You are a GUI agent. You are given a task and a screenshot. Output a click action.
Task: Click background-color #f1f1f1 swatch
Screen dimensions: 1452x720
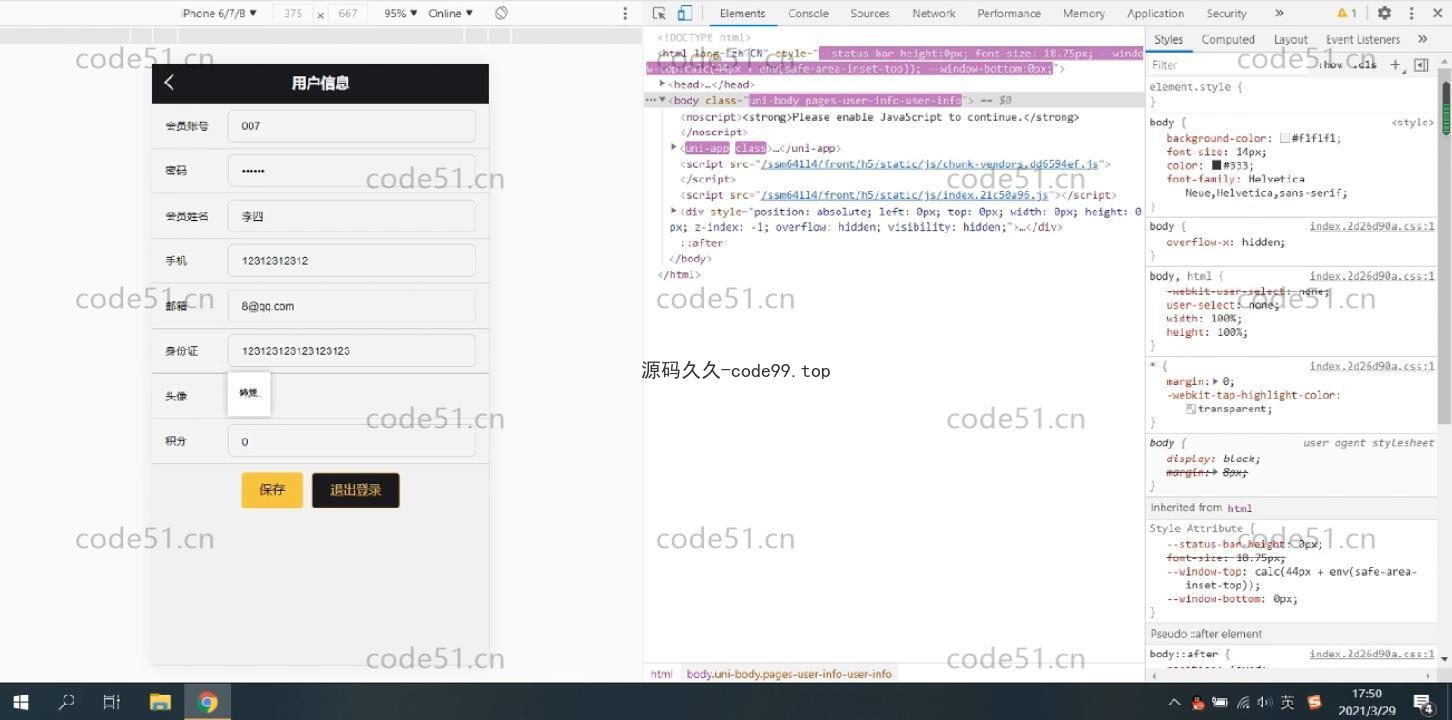click(1285, 138)
